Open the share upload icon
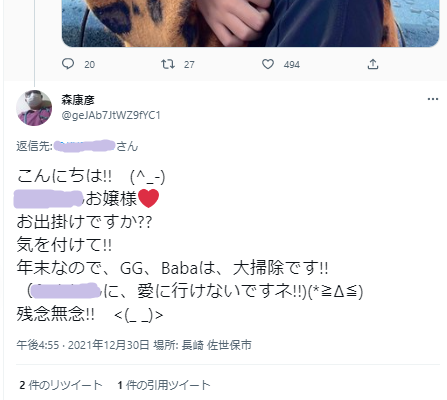The width and height of the screenshot is (447, 400). coord(373,64)
